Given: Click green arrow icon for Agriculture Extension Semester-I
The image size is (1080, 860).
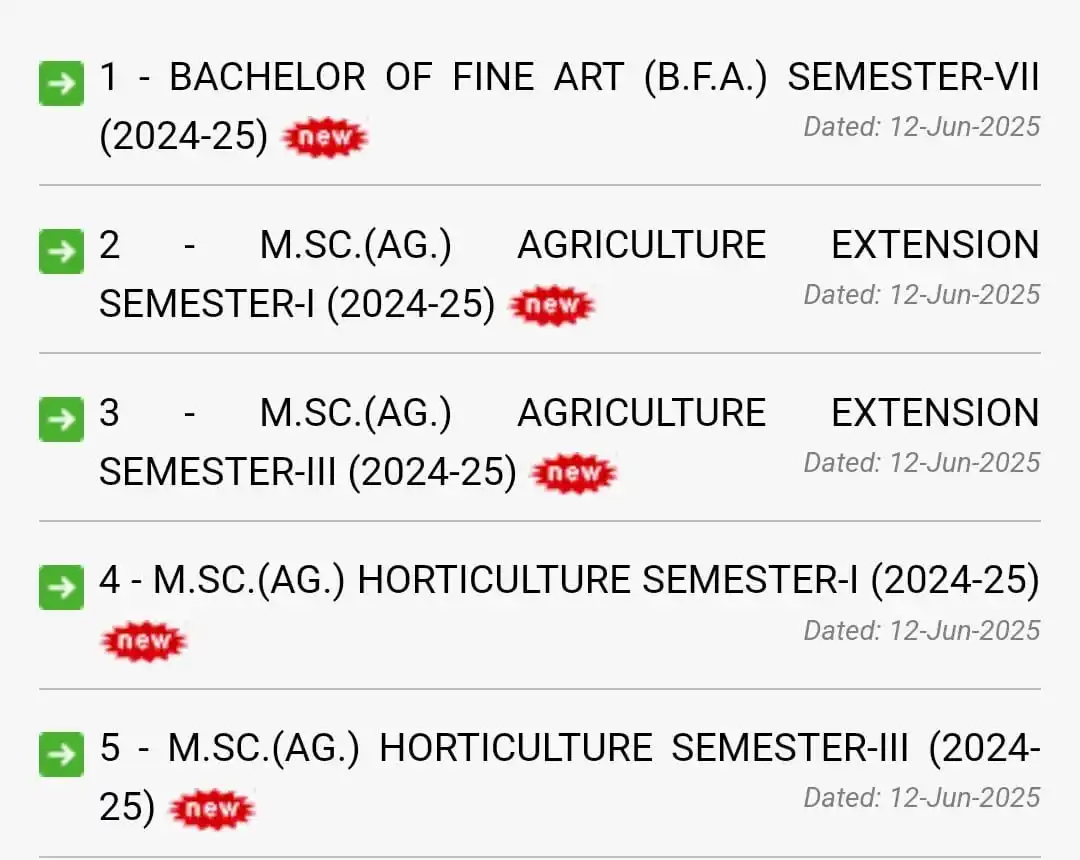Looking at the screenshot, I should (x=61, y=251).
